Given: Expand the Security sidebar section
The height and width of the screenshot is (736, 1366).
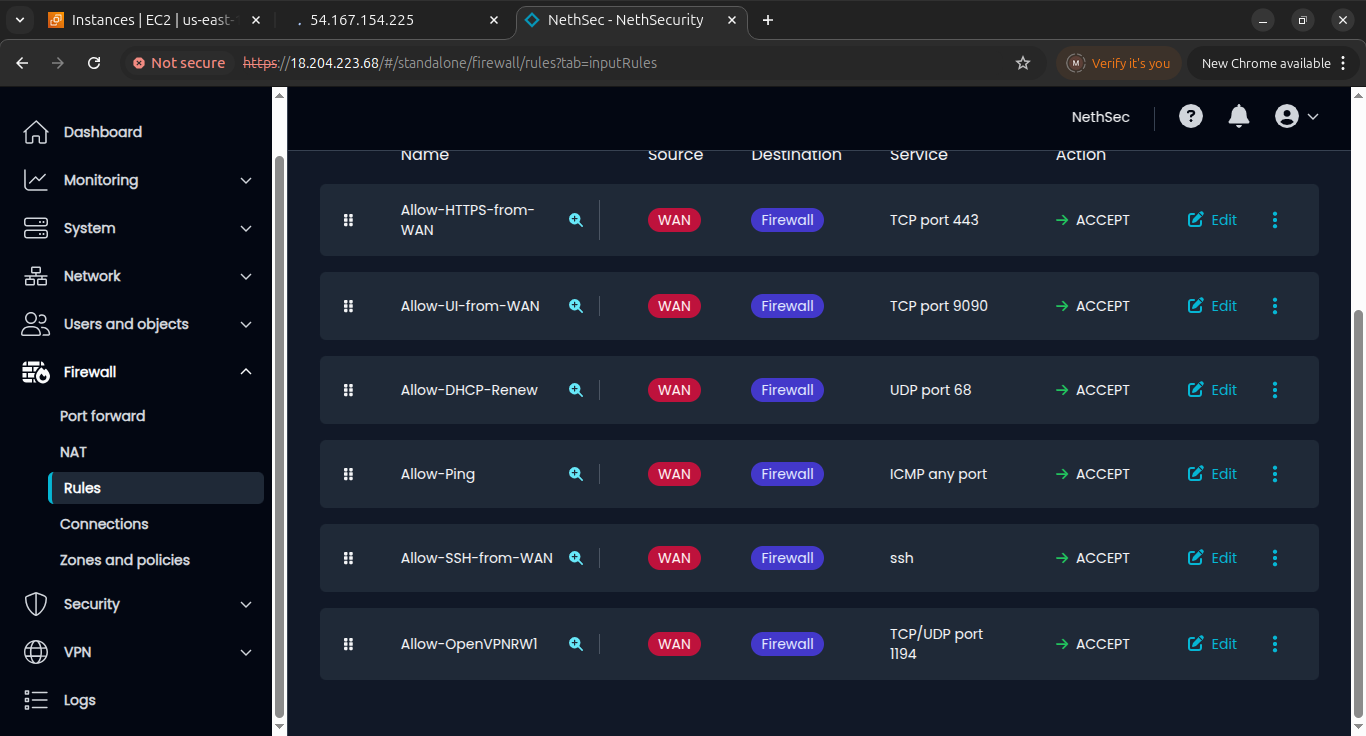Looking at the screenshot, I should [x=138, y=604].
